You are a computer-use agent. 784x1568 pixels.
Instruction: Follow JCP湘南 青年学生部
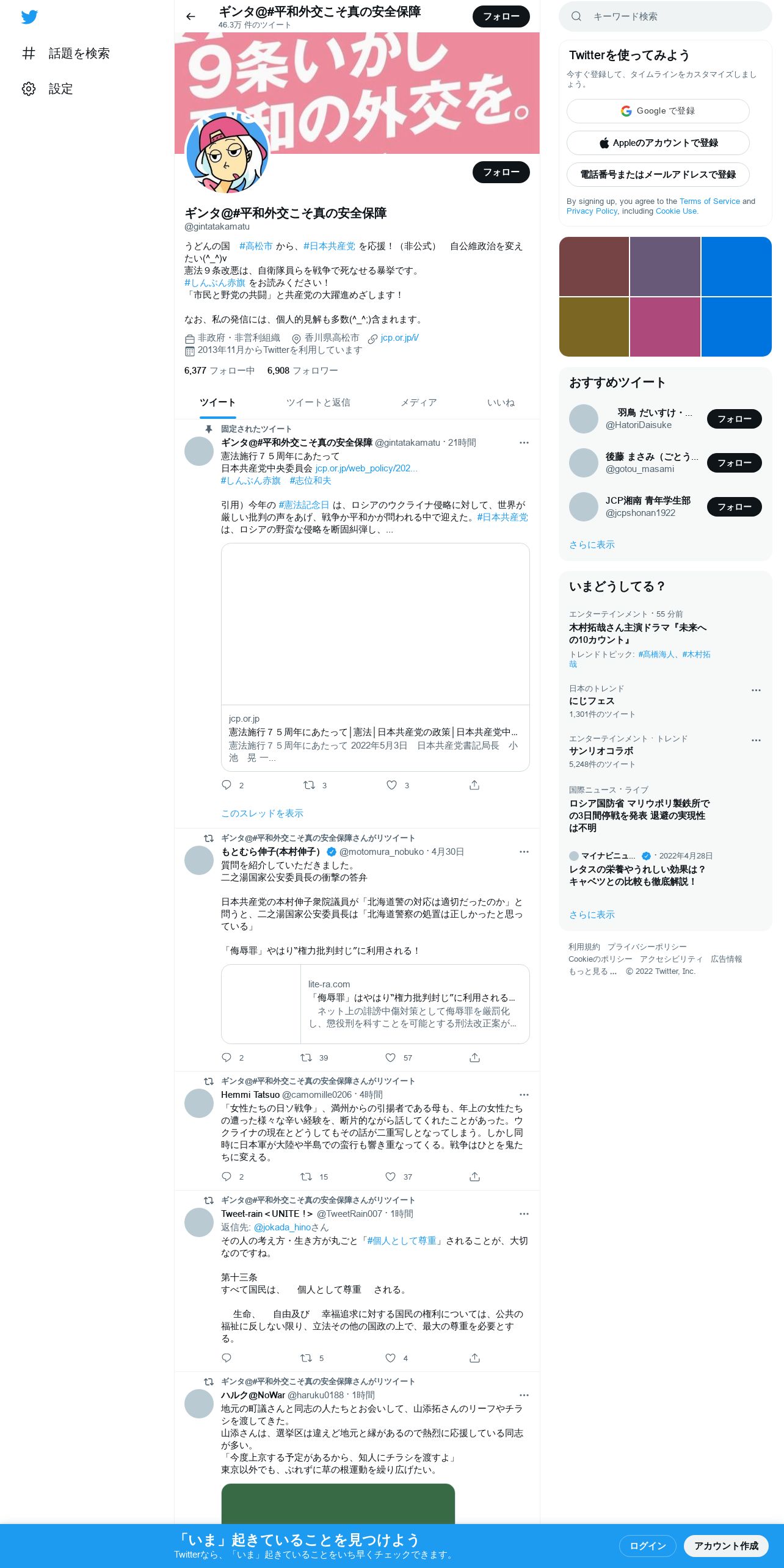(734, 507)
